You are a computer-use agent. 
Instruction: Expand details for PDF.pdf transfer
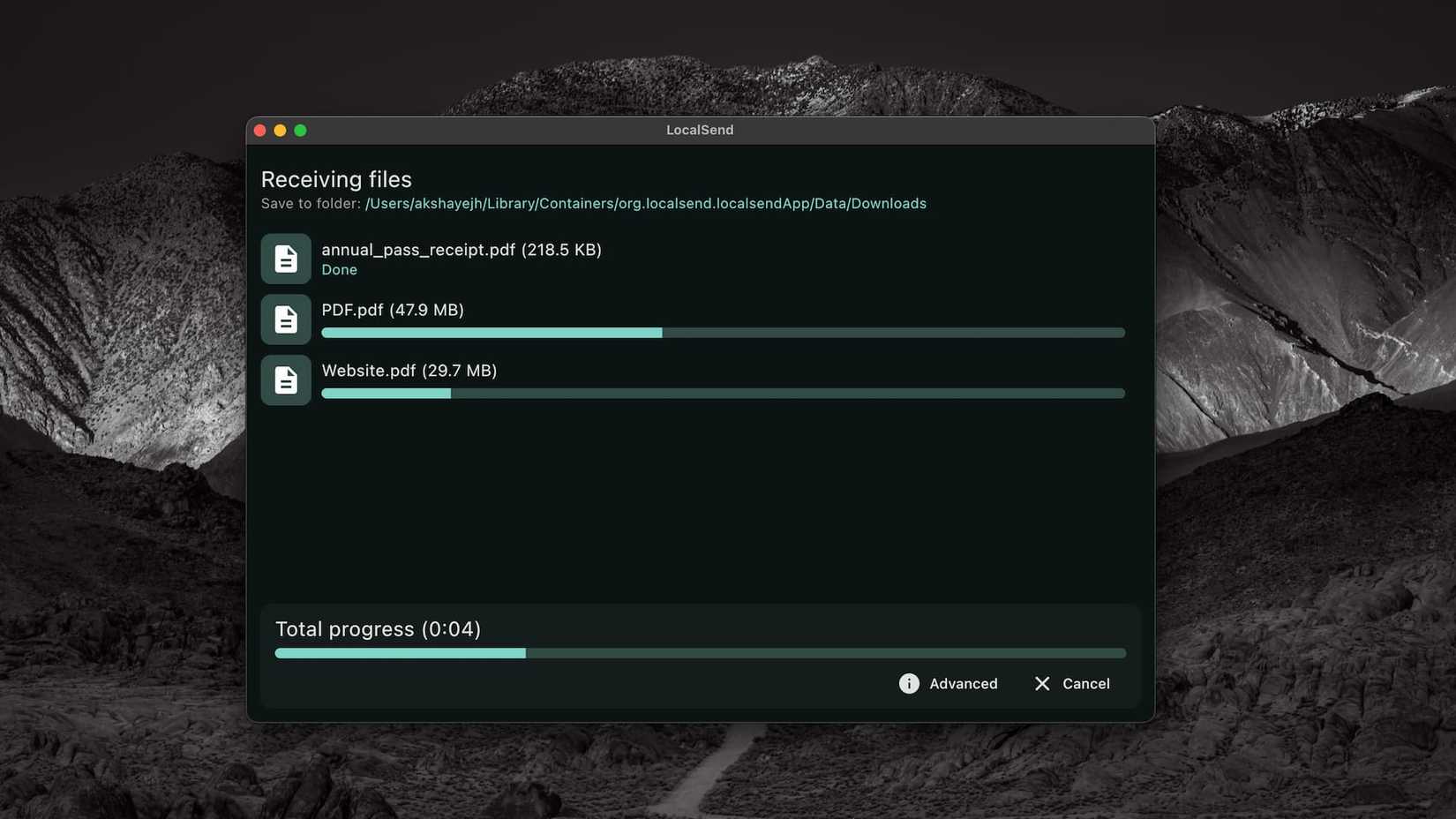393,310
